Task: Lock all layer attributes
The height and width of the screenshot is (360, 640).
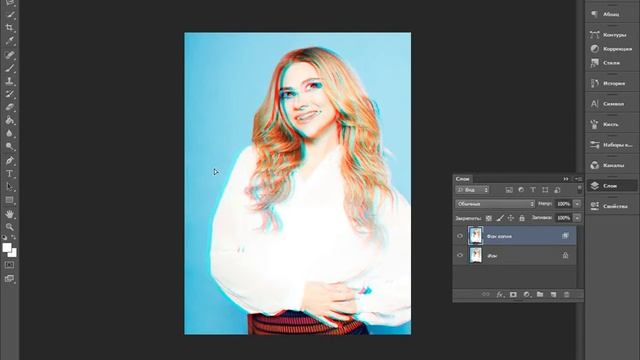Action: (x=522, y=218)
